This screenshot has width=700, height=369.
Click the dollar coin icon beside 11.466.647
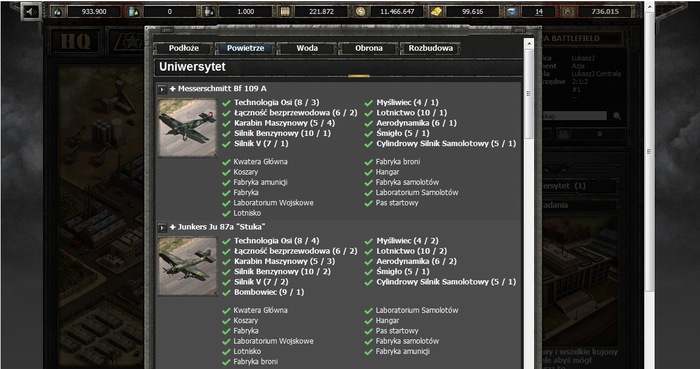[x=360, y=12]
